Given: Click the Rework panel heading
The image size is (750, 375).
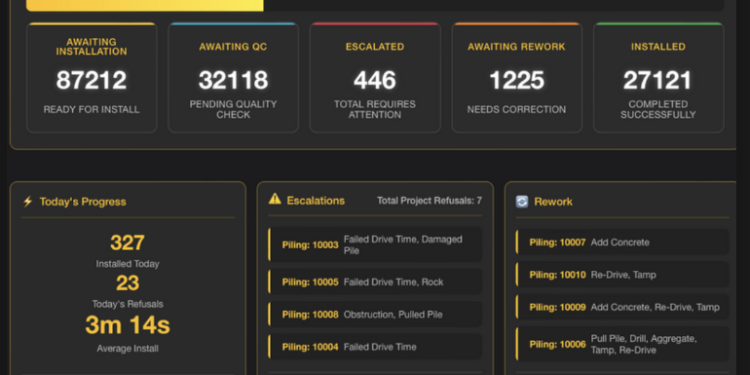Looking at the screenshot, I should click(553, 201).
